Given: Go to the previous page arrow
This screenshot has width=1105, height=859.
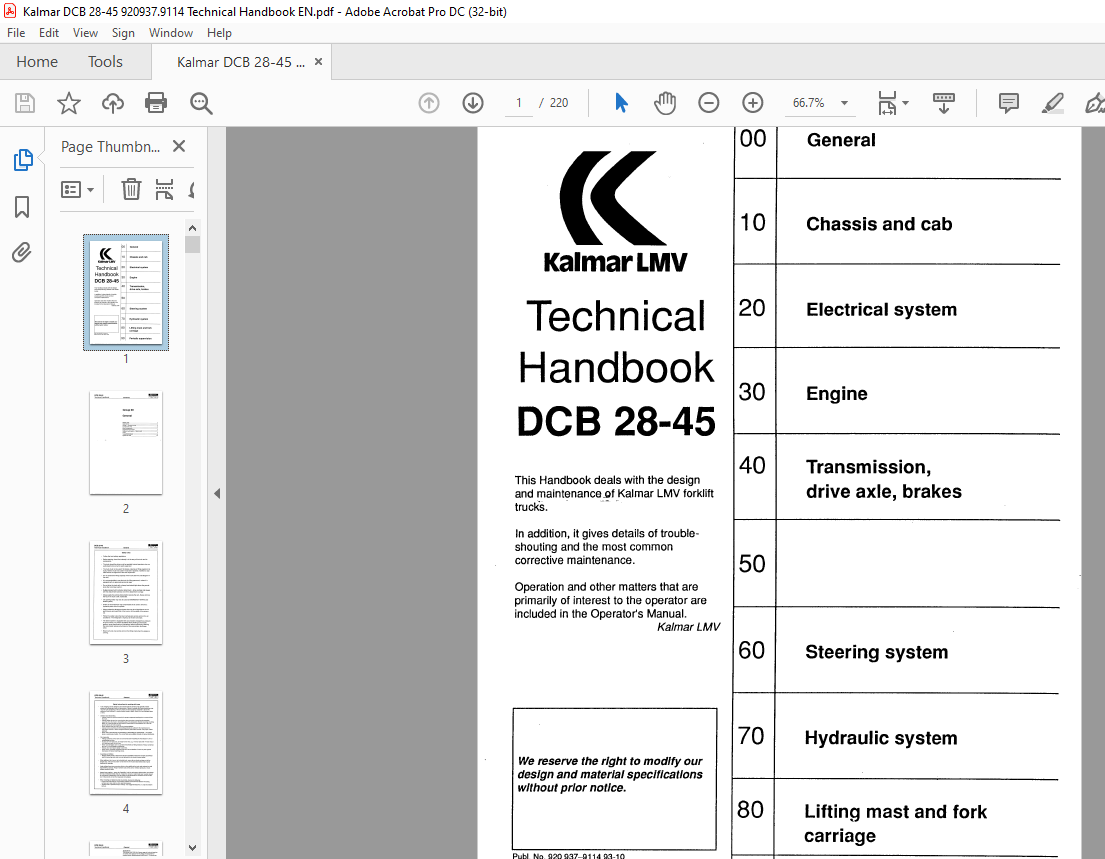Looking at the screenshot, I should tap(428, 103).
